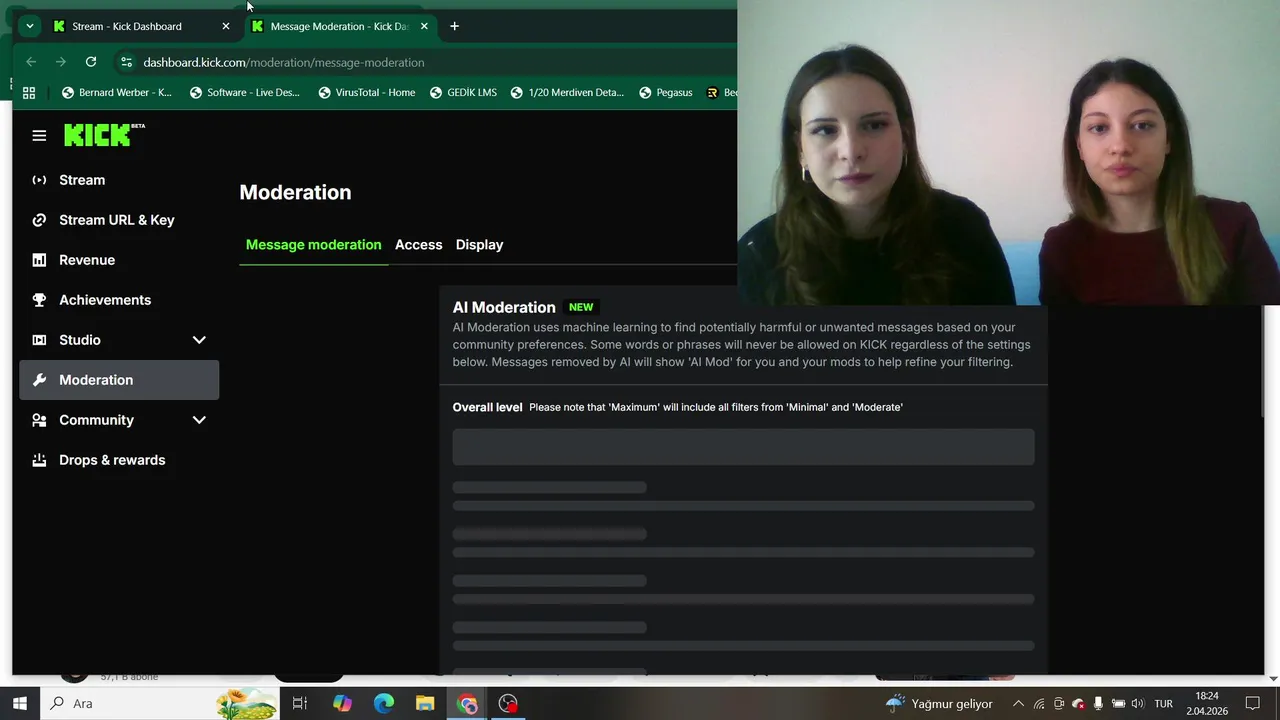Image resolution: width=1280 pixels, height=720 pixels.
Task: Expand the Studio submenu chevron
Action: (x=199, y=340)
